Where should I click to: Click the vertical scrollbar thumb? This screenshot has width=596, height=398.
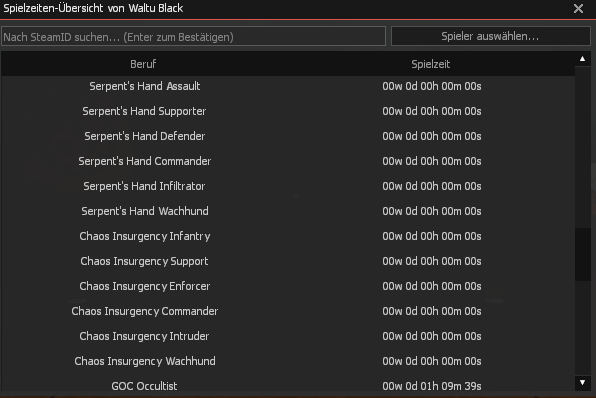582,254
